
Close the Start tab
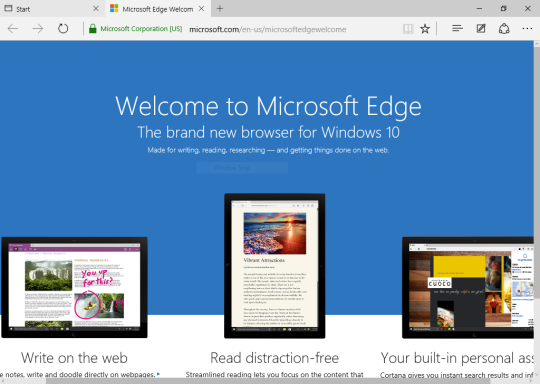(96, 9)
